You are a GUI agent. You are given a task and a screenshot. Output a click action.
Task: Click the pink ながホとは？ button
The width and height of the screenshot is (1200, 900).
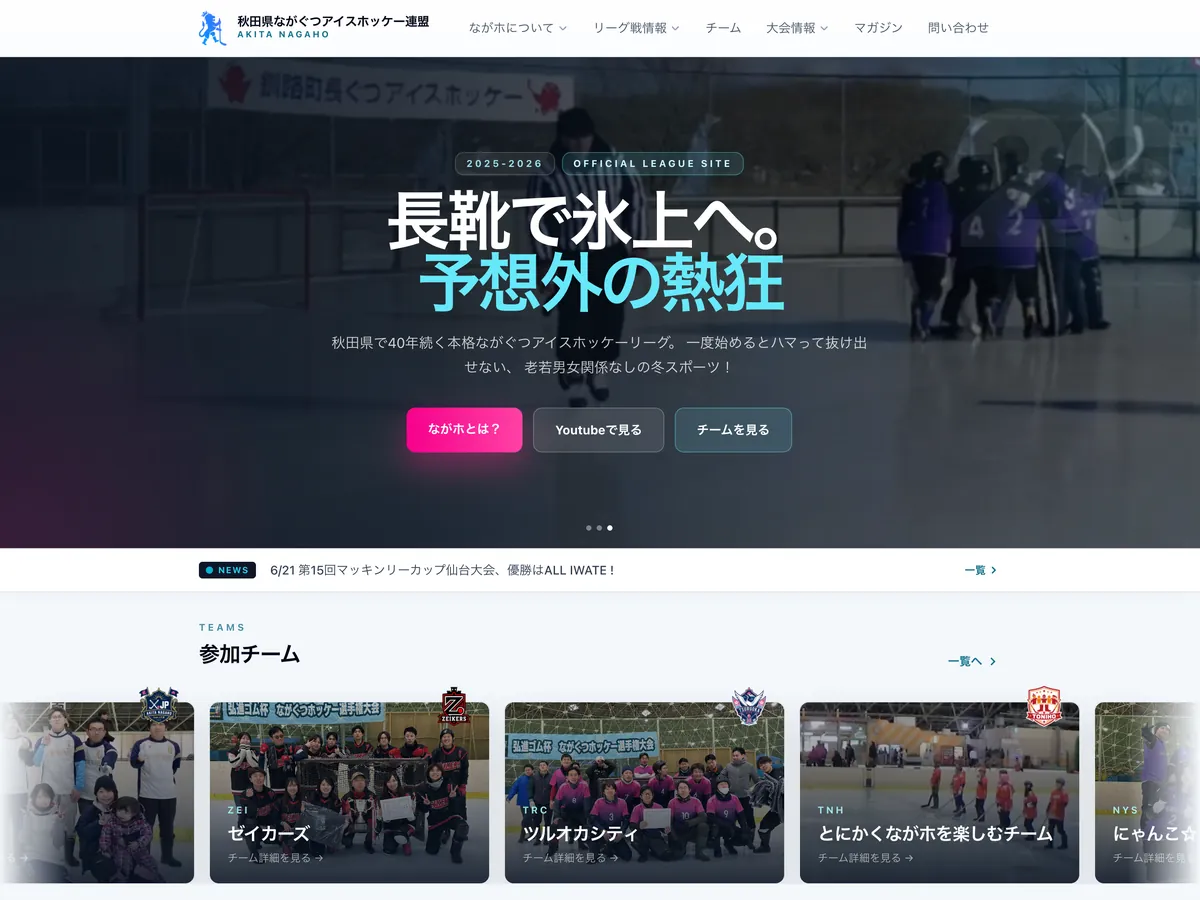[x=464, y=430]
